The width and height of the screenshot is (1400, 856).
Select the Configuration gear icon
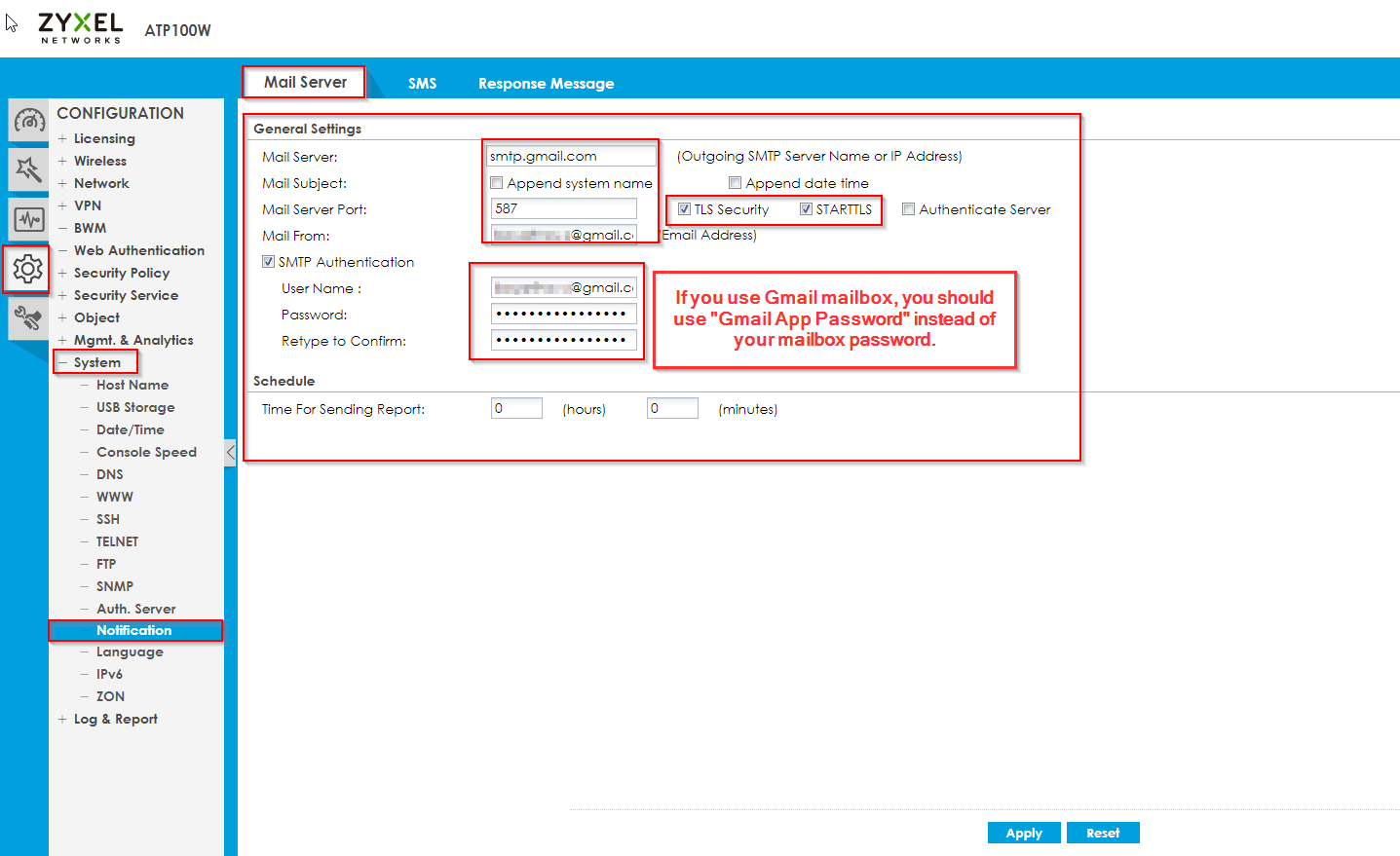[x=27, y=269]
